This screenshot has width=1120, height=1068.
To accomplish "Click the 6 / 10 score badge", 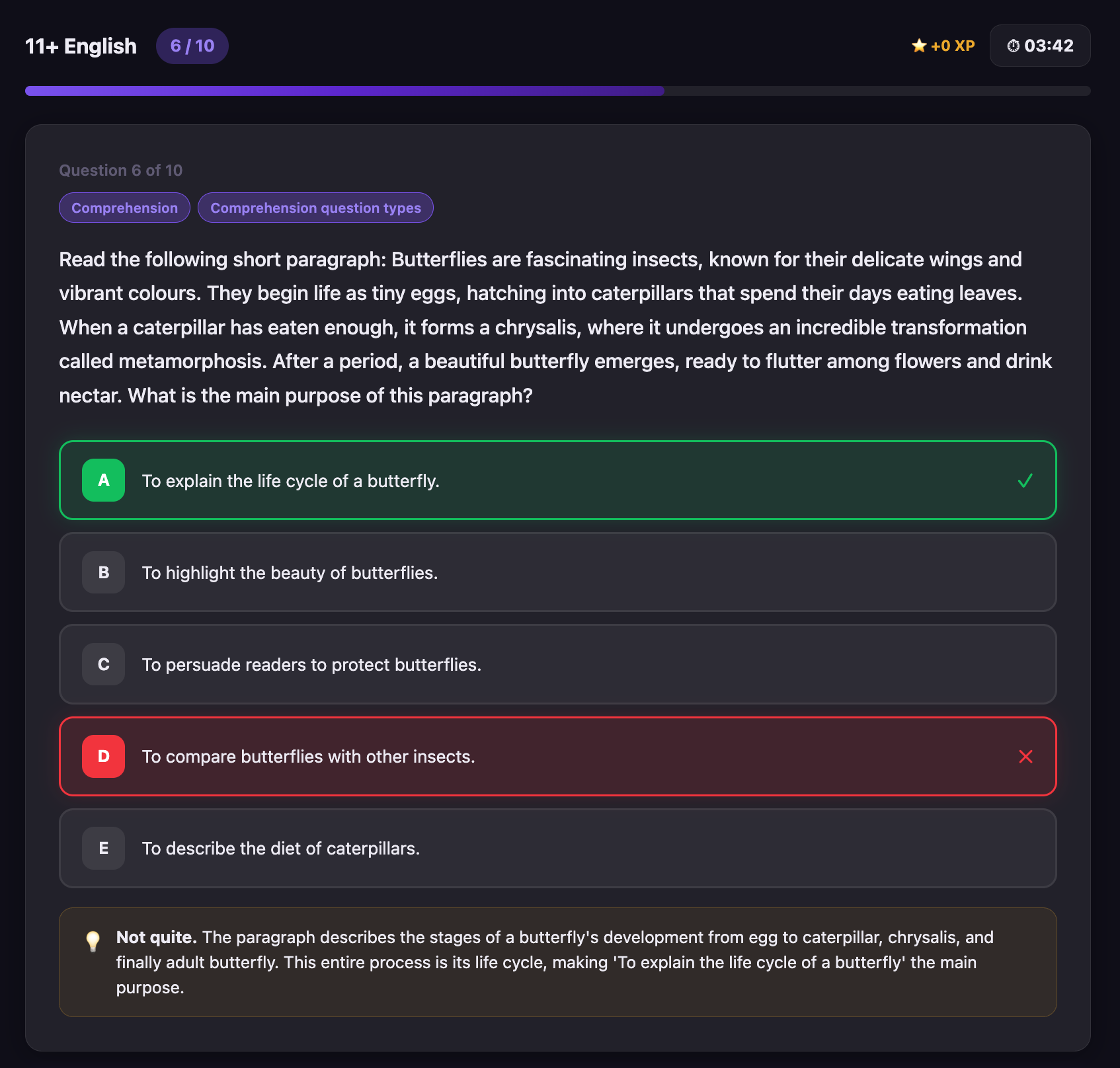I will (x=192, y=46).
